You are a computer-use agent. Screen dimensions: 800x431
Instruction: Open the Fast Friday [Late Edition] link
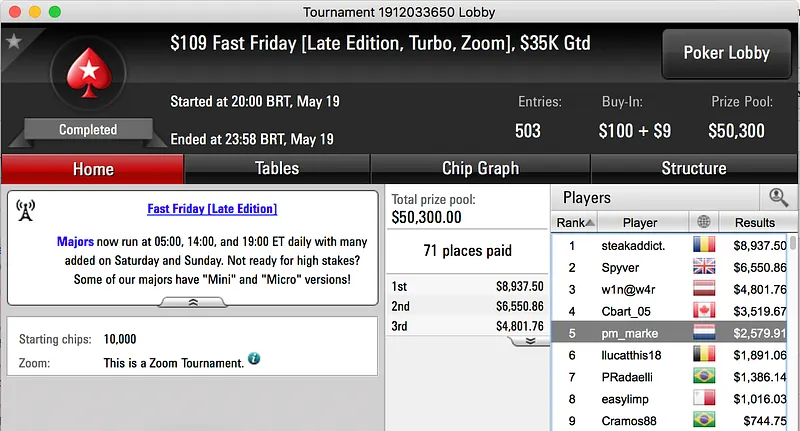click(212, 209)
